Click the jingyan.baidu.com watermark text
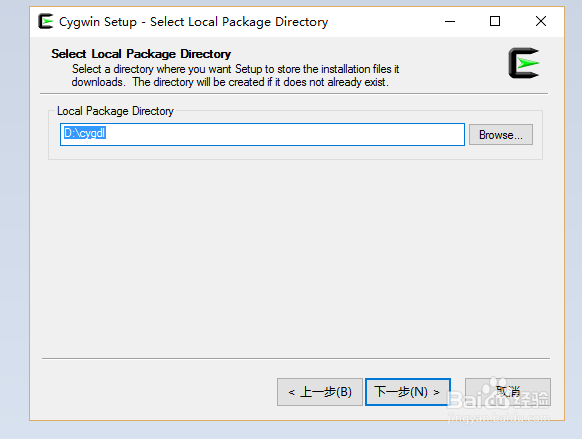 point(500,418)
